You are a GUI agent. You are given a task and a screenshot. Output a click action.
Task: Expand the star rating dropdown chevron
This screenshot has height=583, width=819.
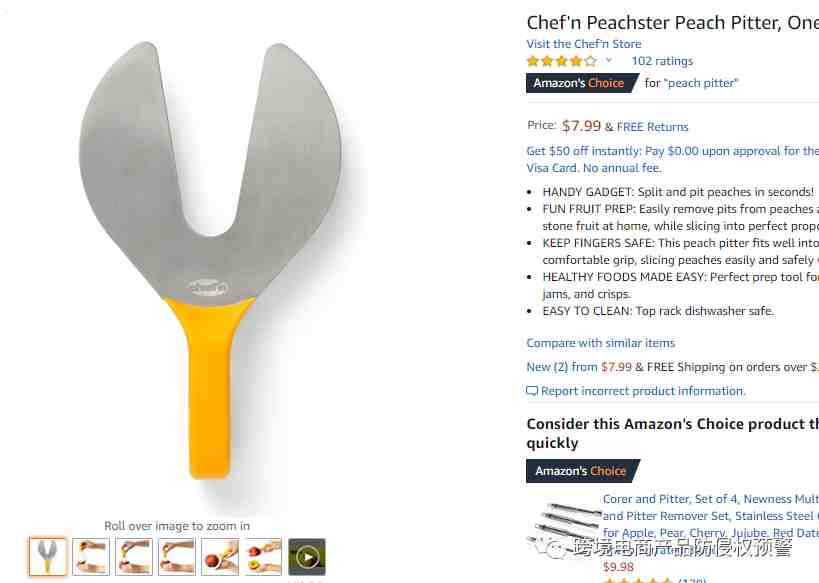coord(609,61)
